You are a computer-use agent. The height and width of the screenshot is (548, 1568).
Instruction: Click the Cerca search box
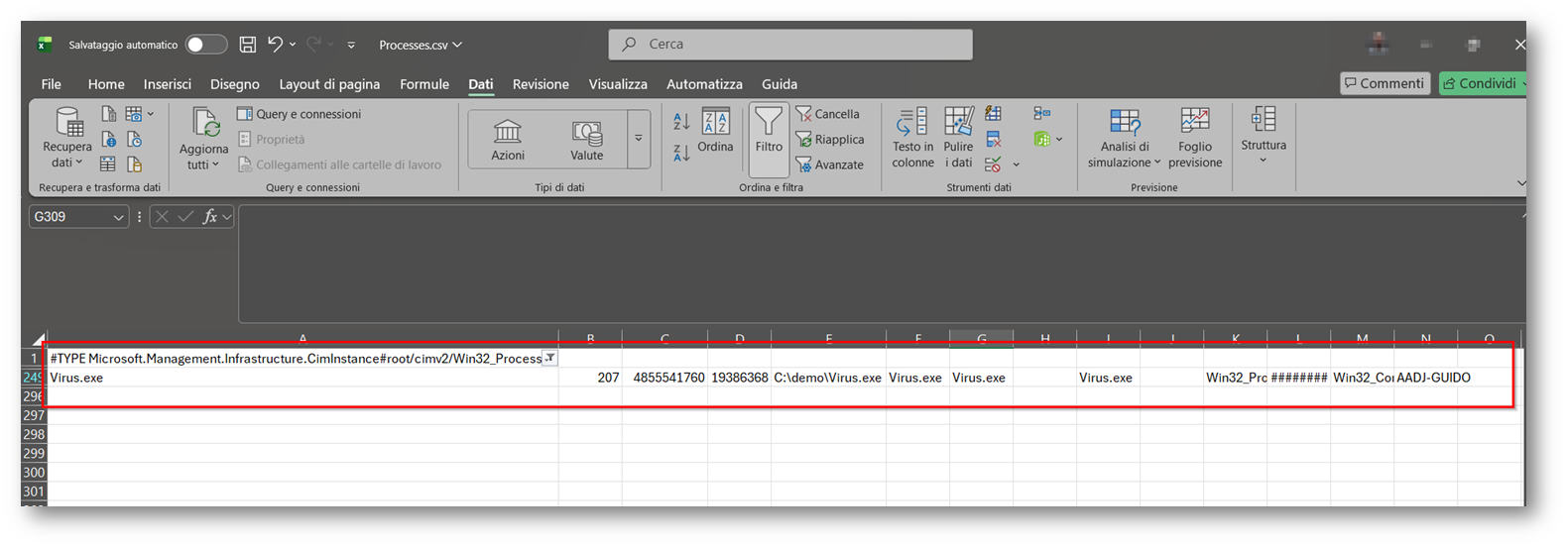pos(790,45)
